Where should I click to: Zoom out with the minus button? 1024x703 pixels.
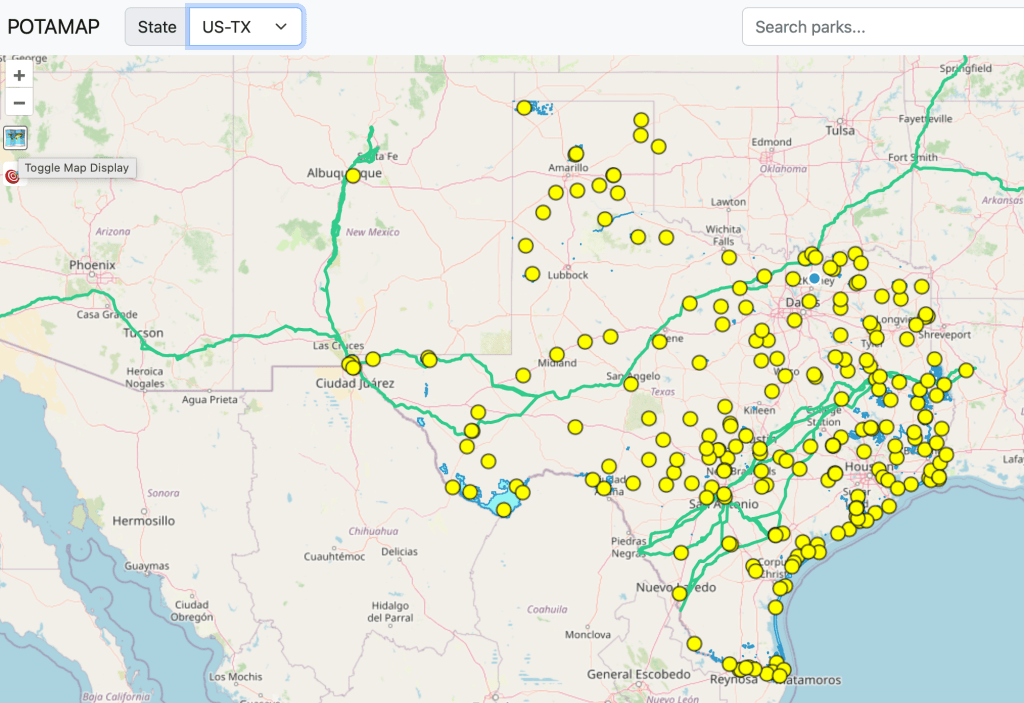tap(19, 102)
